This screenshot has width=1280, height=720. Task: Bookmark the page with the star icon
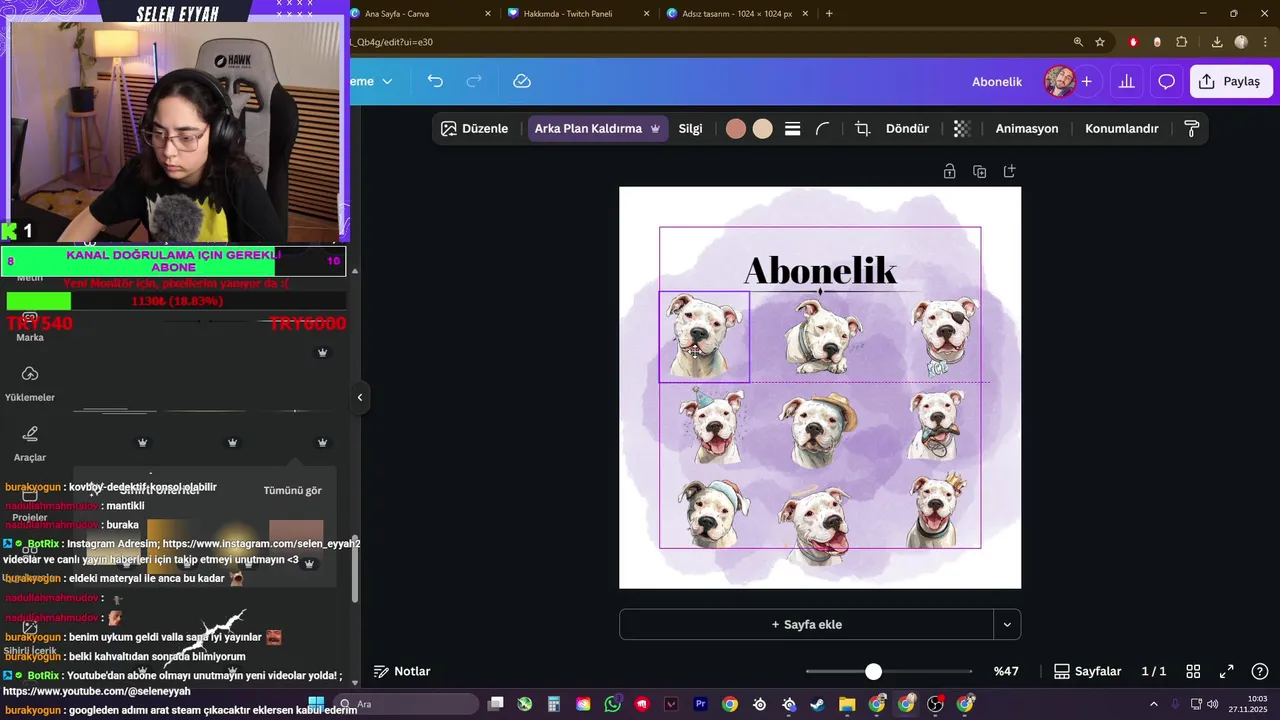click(1100, 42)
